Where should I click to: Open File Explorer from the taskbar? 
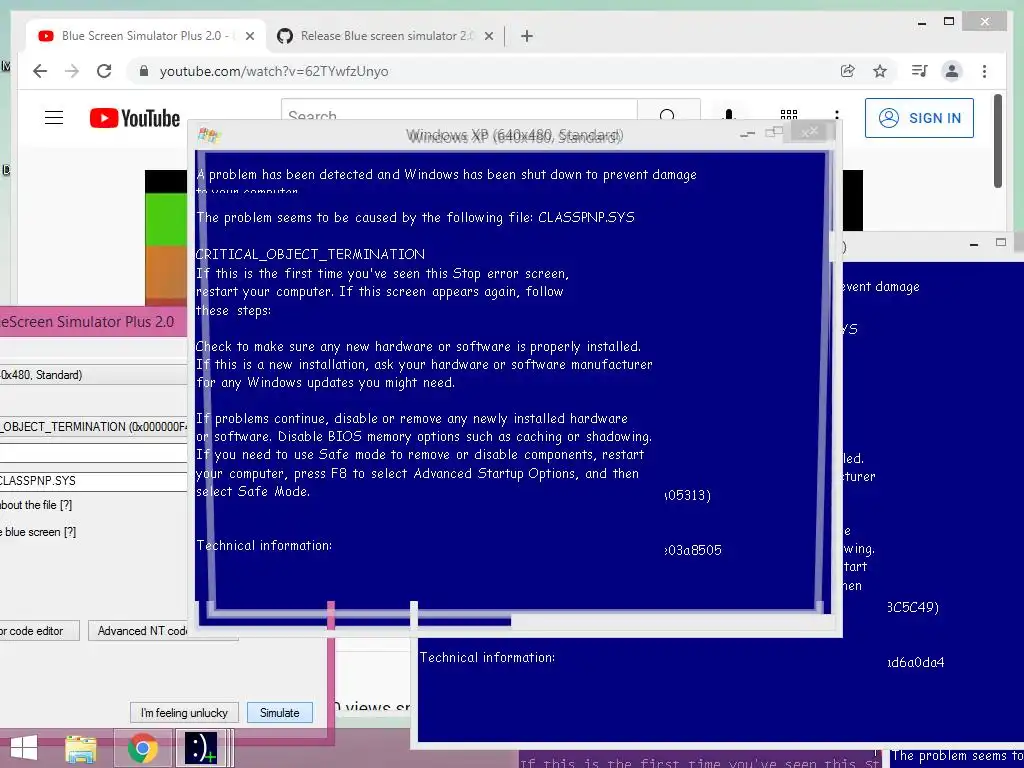coord(81,748)
